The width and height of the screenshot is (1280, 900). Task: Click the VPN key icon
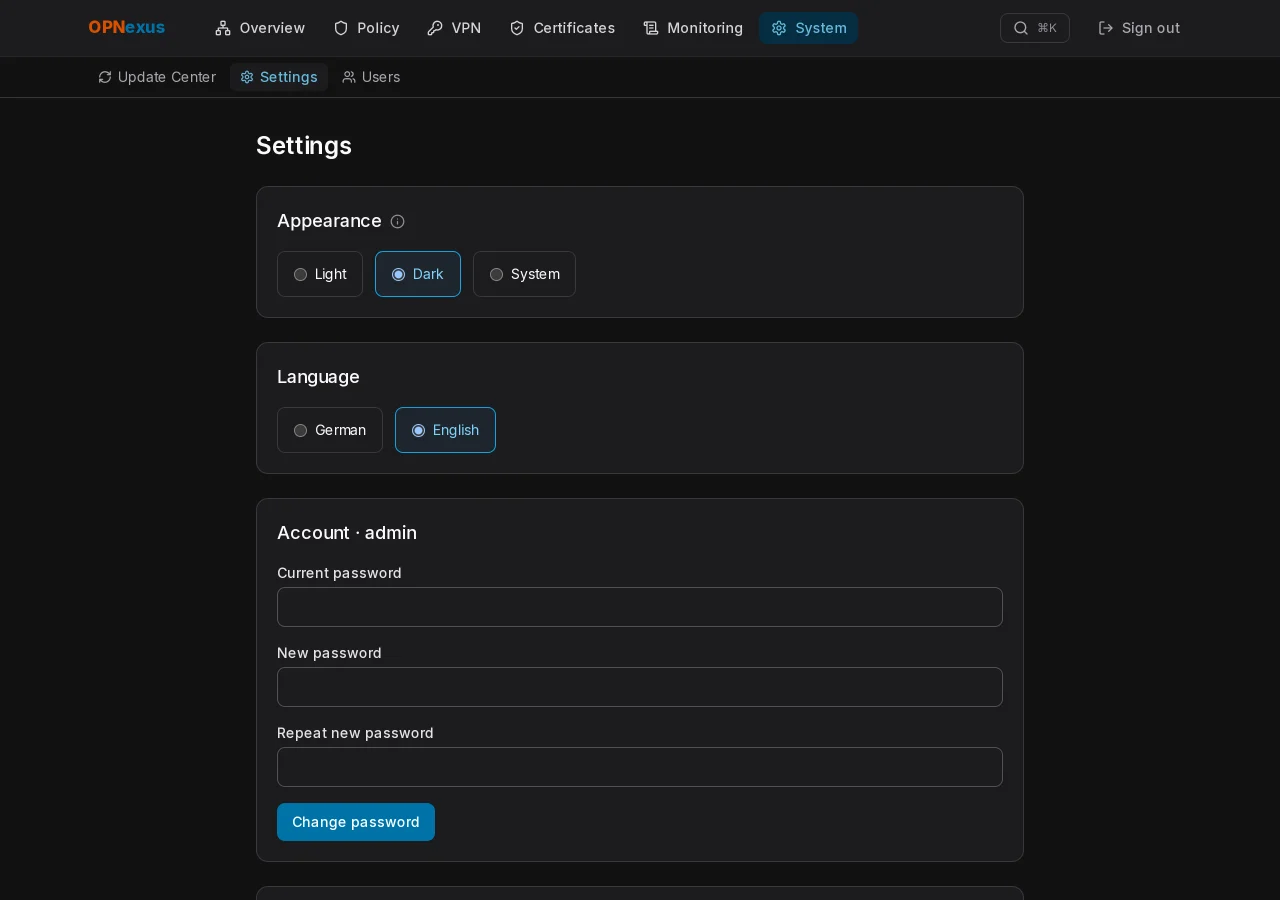point(435,28)
